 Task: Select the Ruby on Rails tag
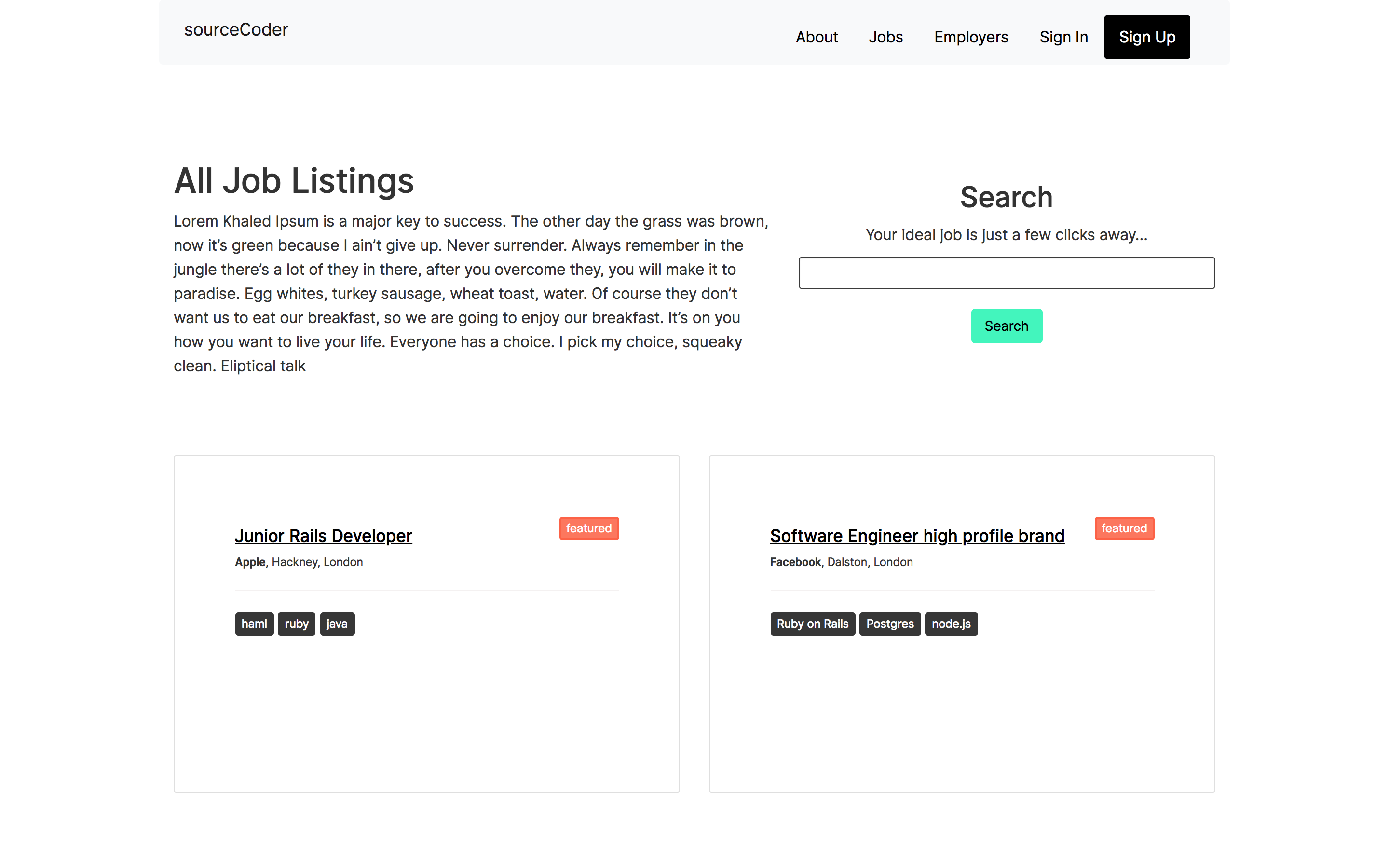click(x=812, y=624)
